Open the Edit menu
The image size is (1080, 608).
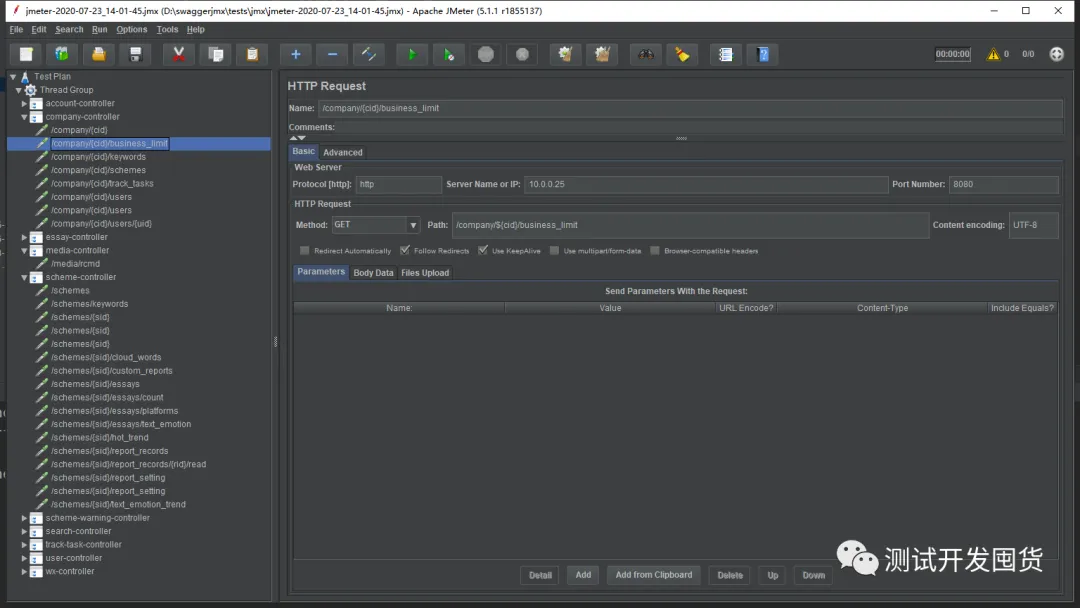coord(39,30)
